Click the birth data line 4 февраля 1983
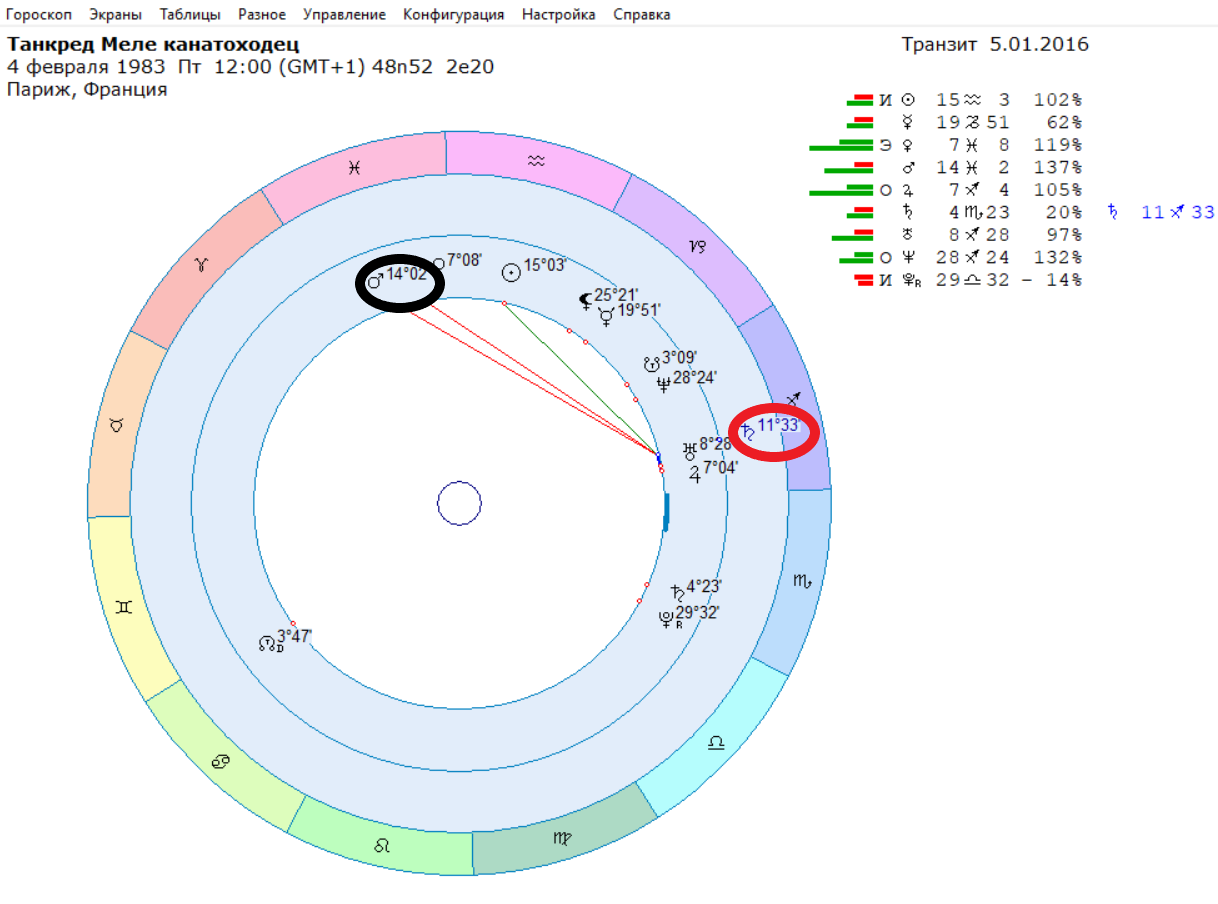The width and height of the screenshot is (1218, 904). pyautogui.click(x=250, y=67)
